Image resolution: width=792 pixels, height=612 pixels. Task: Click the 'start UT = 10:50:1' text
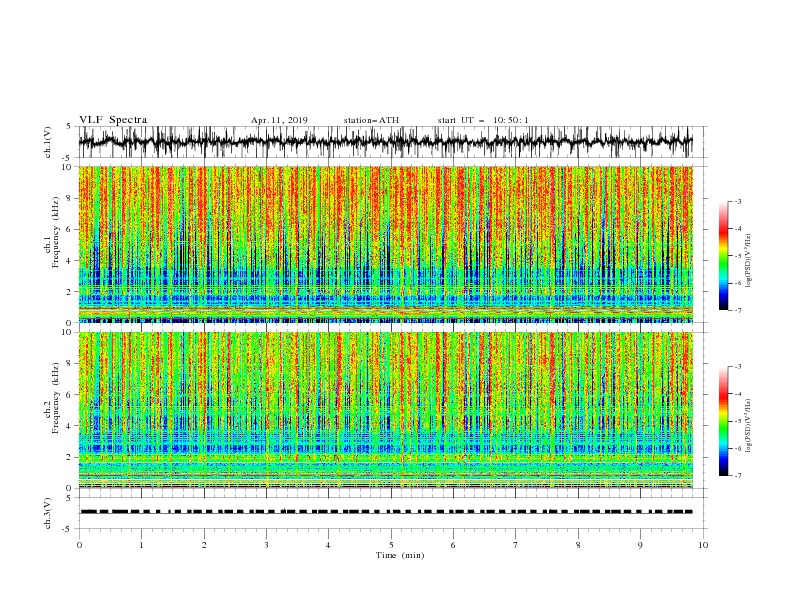click(483, 120)
